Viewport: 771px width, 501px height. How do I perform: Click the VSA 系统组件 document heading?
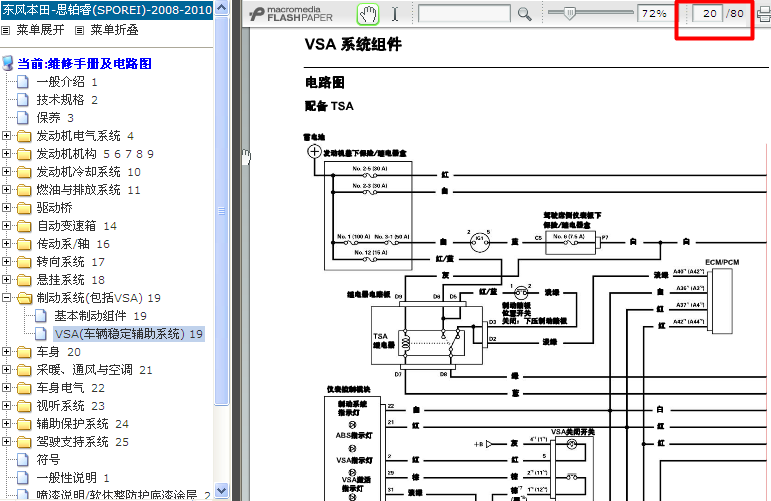coord(353,44)
